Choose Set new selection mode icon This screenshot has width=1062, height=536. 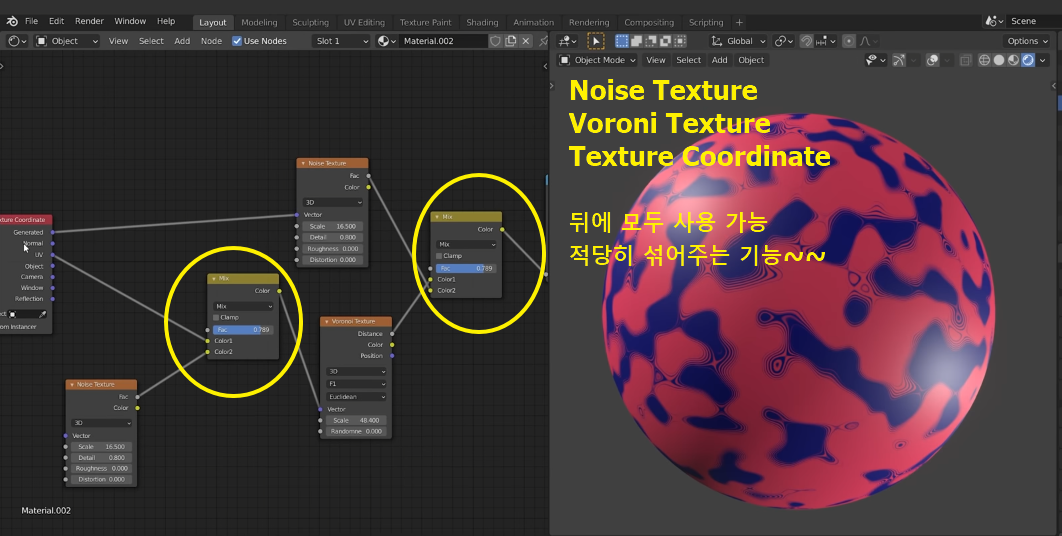coord(621,41)
